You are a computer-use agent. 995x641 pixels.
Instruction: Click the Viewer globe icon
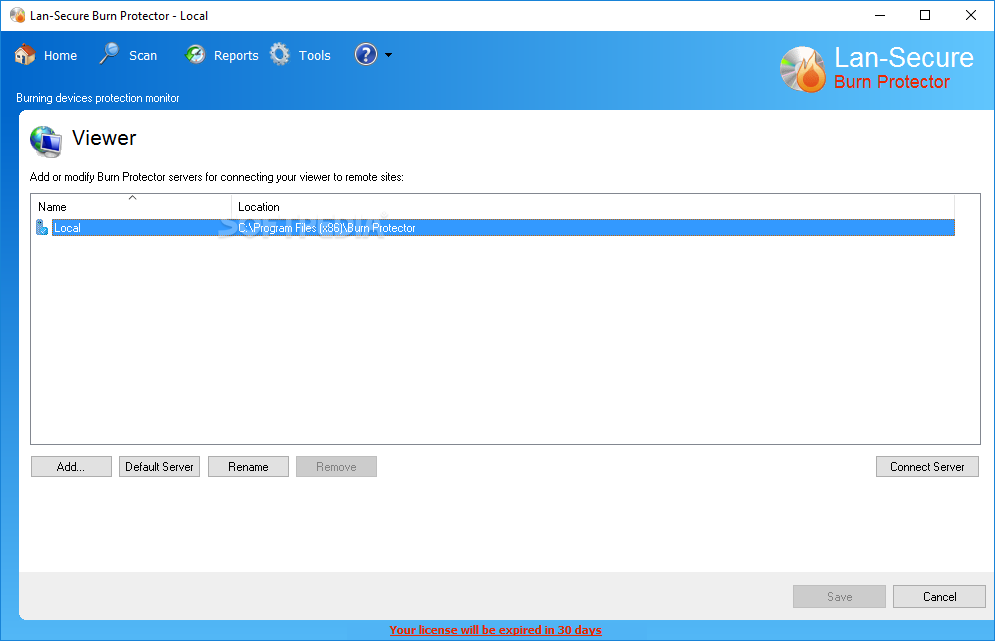(x=46, y=142)
